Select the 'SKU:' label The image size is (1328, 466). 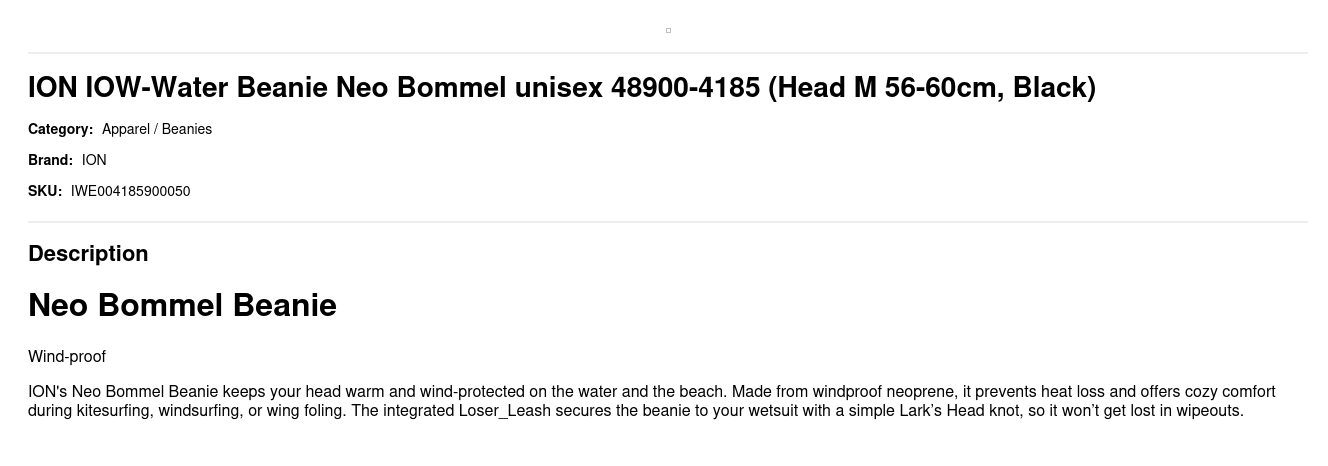click(x=45, y=191)
